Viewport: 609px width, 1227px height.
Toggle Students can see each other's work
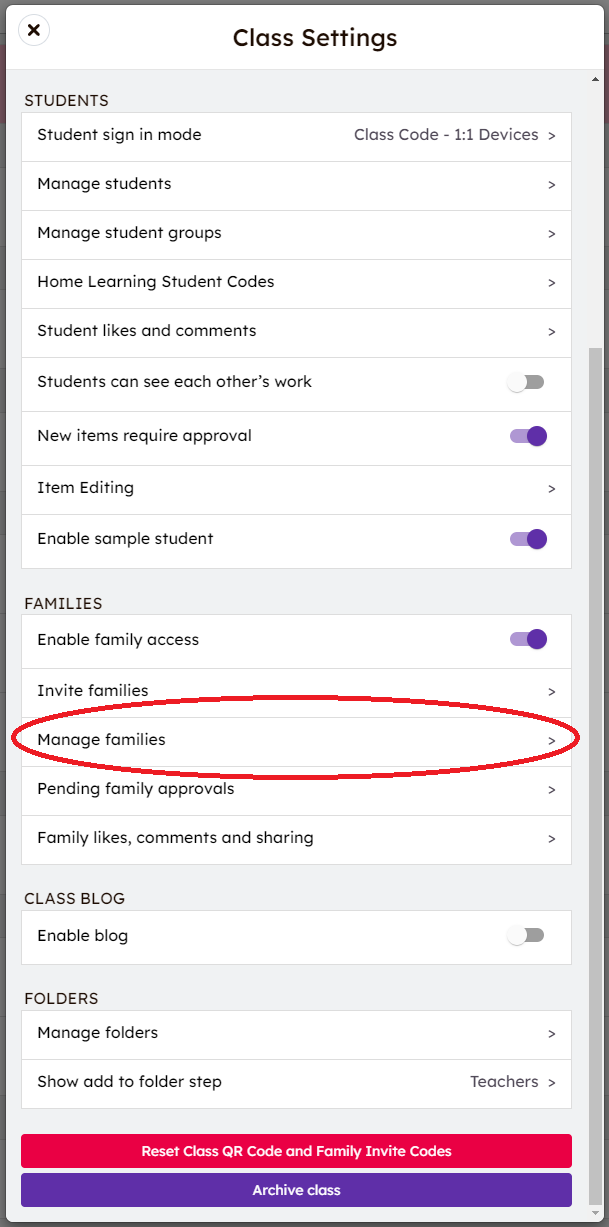pos(526,382)
